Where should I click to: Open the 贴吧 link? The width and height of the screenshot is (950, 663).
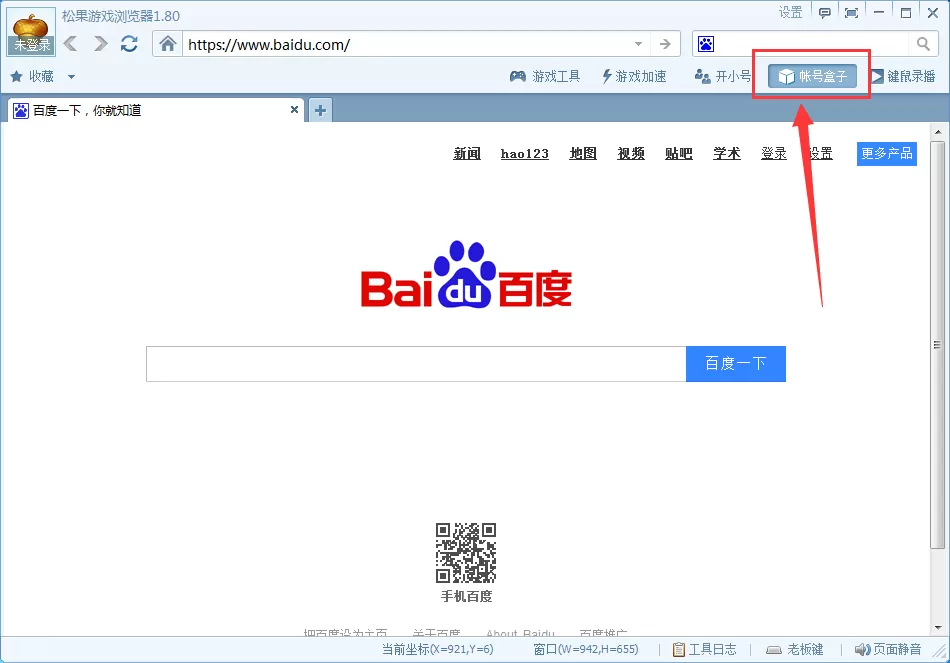[x=679, y=154]
